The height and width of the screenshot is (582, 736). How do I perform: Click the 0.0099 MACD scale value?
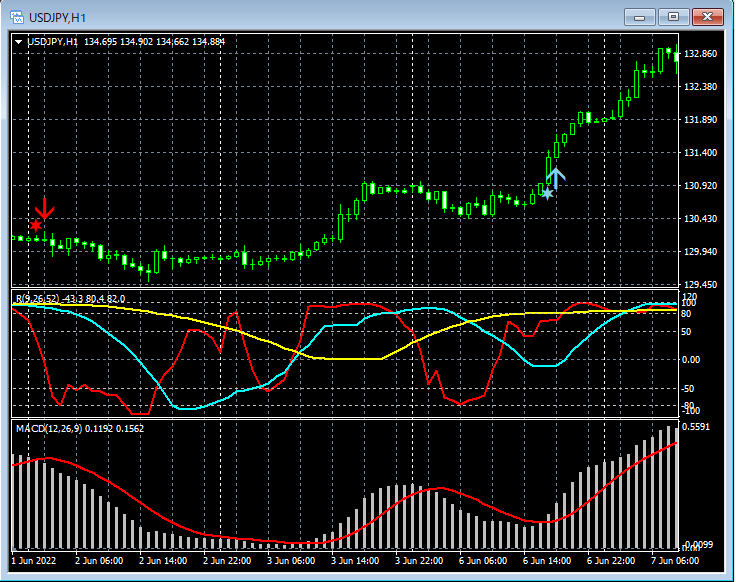698,544
